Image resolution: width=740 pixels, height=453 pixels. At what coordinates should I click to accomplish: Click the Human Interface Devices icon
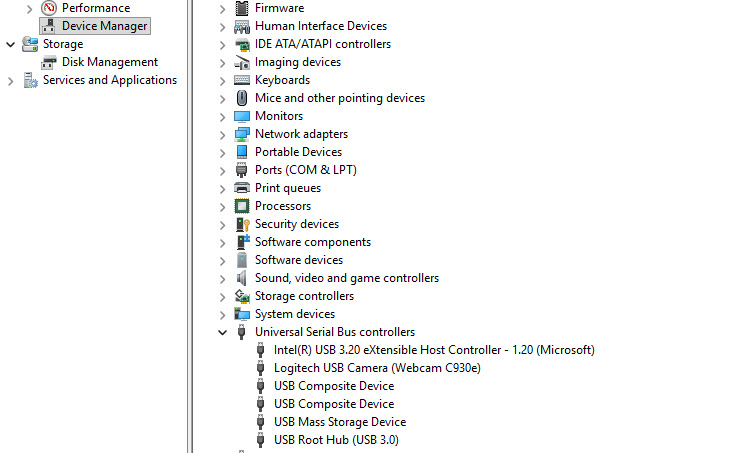click(242, 26)
